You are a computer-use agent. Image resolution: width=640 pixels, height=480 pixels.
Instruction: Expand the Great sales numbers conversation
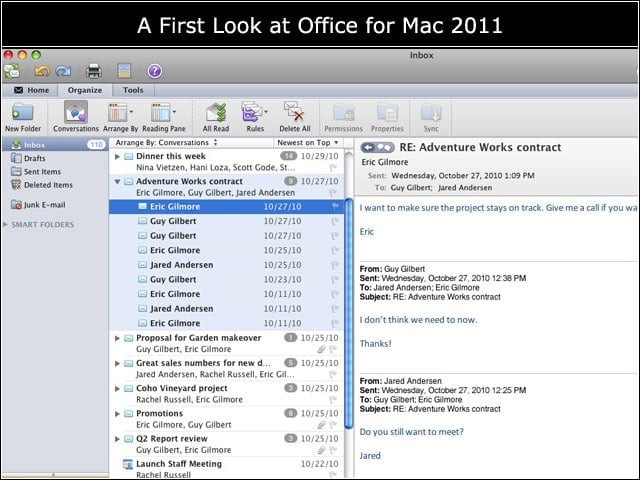[x=117, y=363]
